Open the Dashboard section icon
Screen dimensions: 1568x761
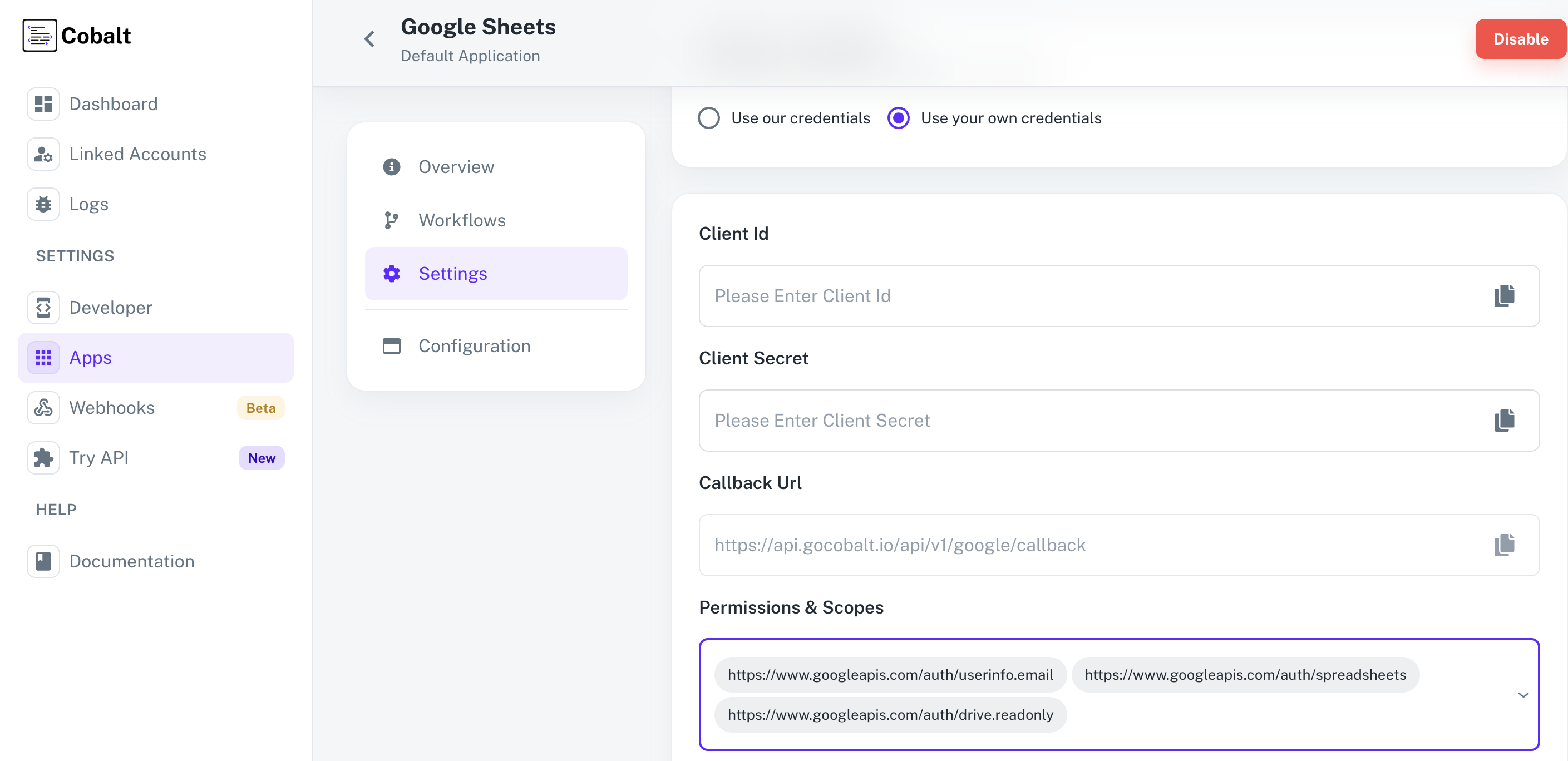pos(43,103)
